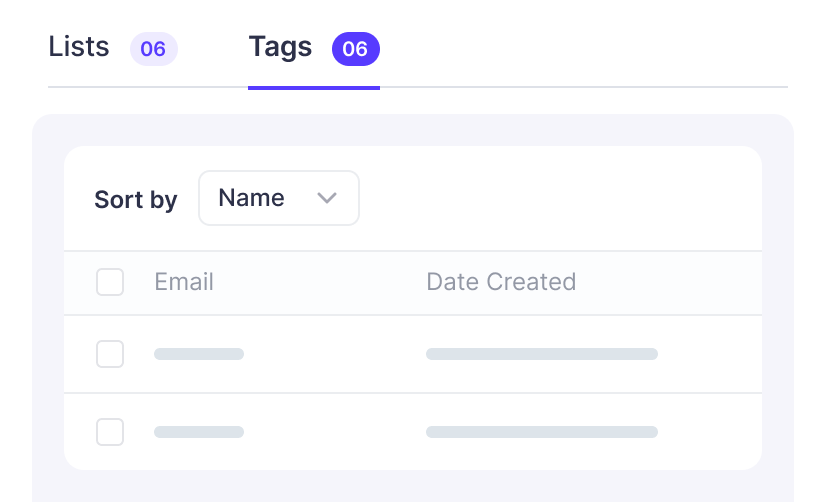Check the first row checkbox
This screenshot has width=826, height=502.
pyautogui.click(x=110, y=354)
